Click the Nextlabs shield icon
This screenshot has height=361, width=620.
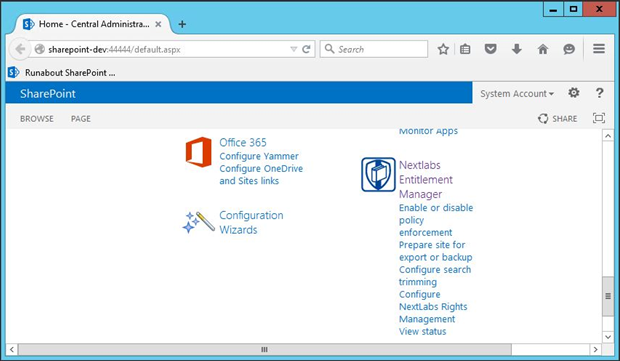378,174
